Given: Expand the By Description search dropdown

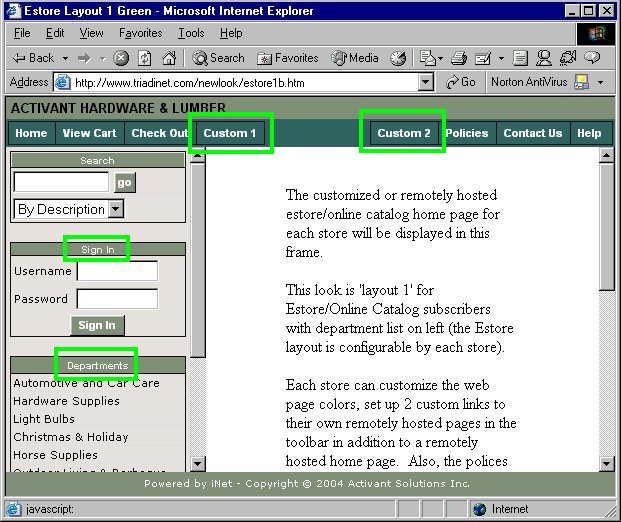Looking at the screenshot, I should coord(116,209).
